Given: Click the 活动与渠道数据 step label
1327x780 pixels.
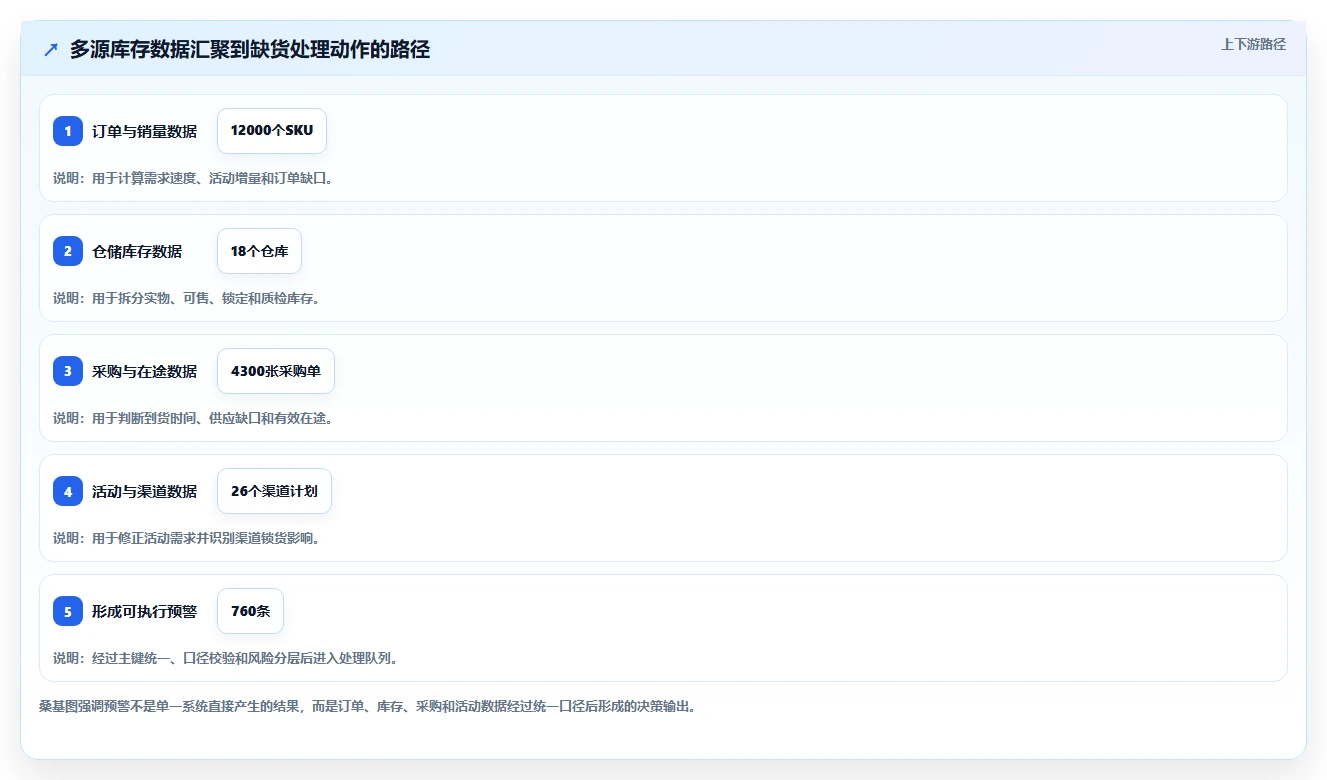Looking at the screenshot, I should (144, 491).
